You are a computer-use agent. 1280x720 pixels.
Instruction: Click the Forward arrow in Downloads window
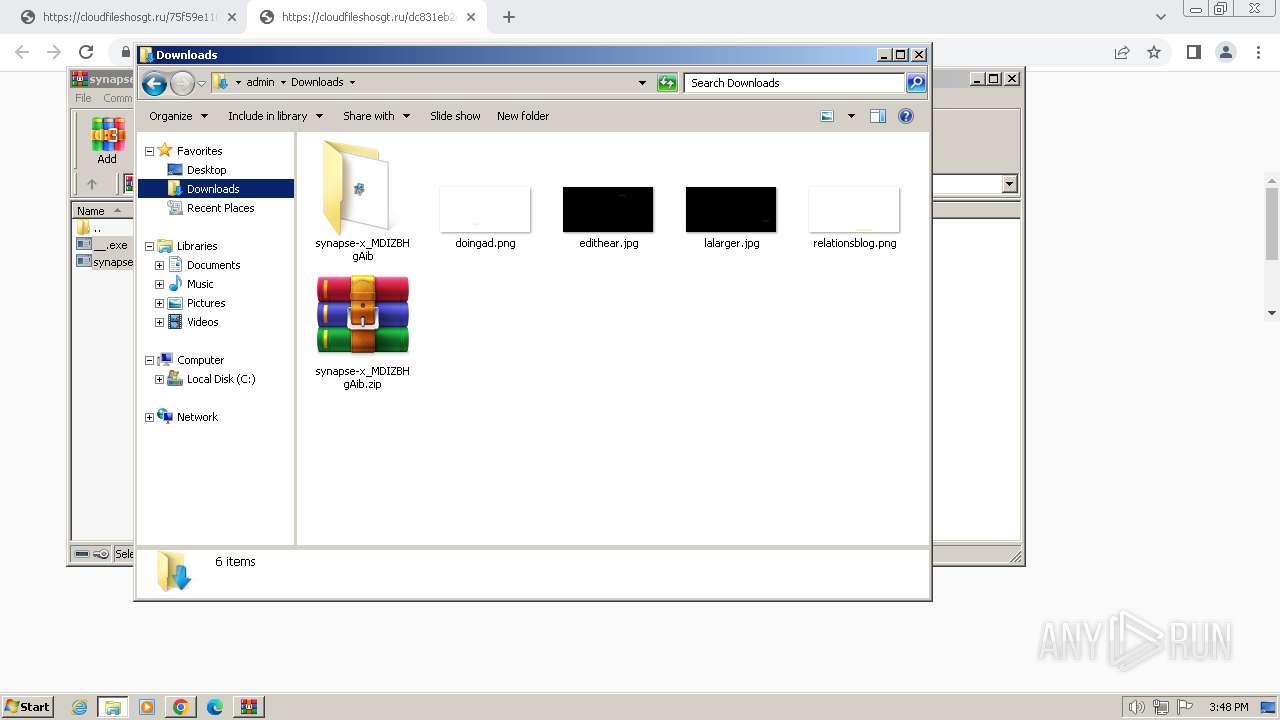point(182,83)
